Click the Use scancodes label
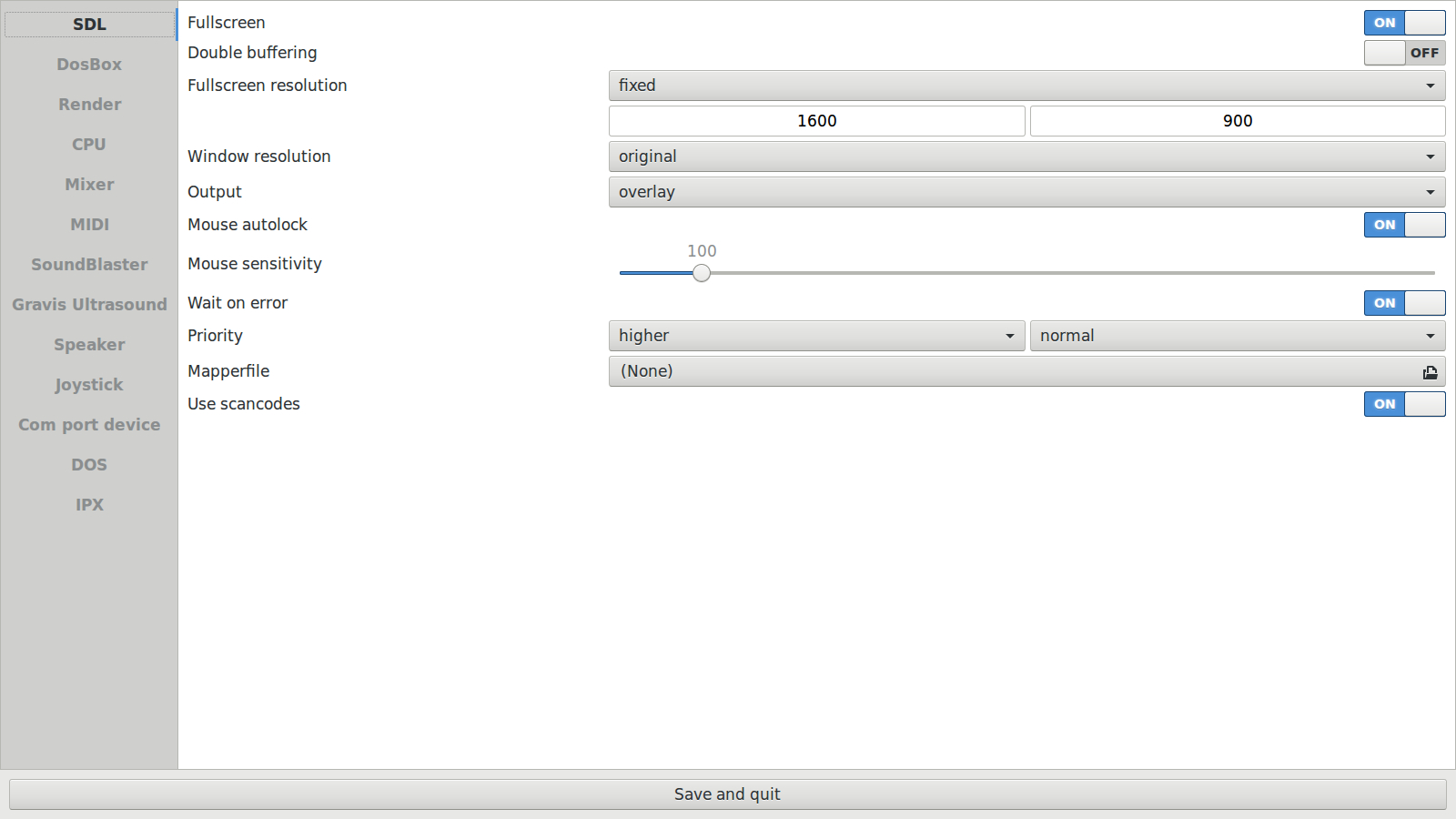Viewport: 1456px width, 819px height. pos(244,404)
